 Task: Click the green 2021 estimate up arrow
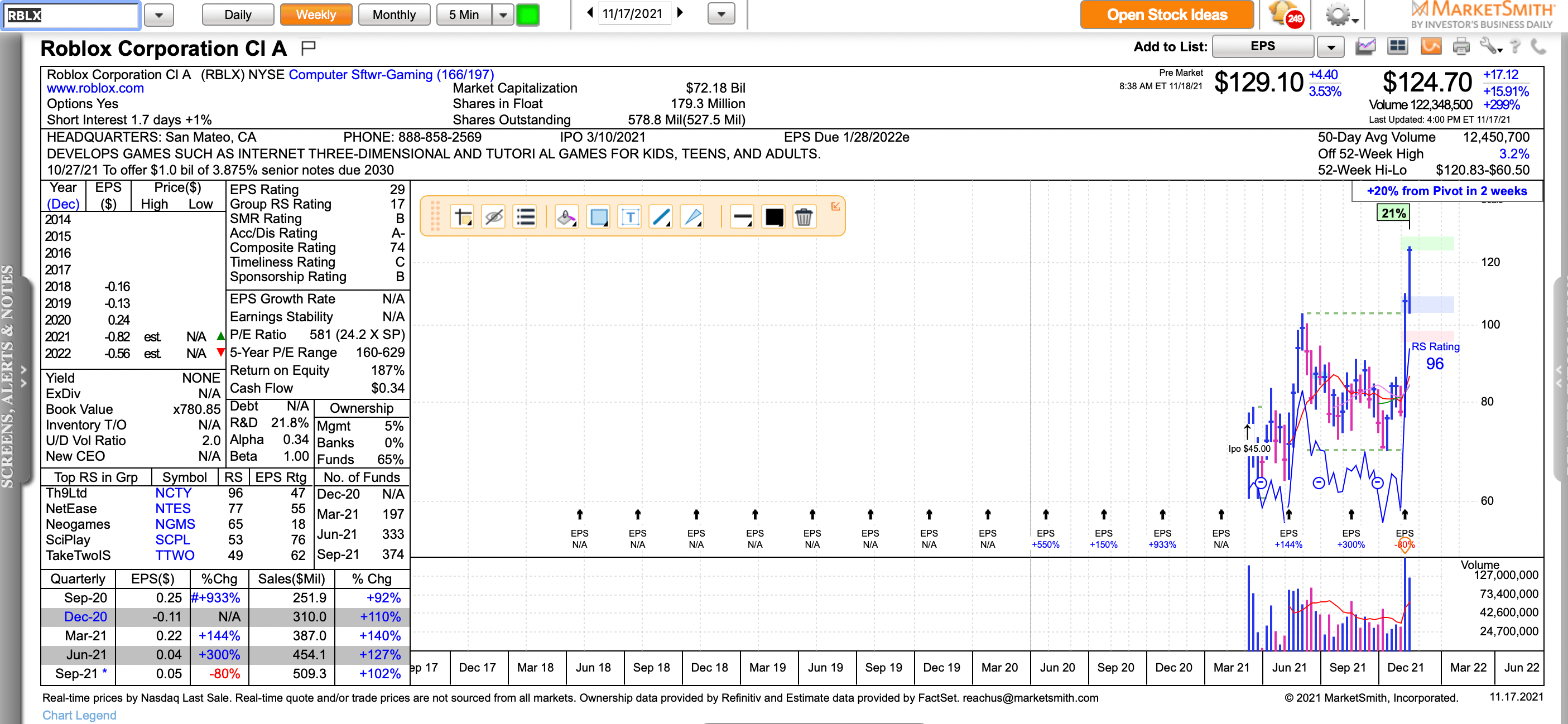click(x=221, y=336)
